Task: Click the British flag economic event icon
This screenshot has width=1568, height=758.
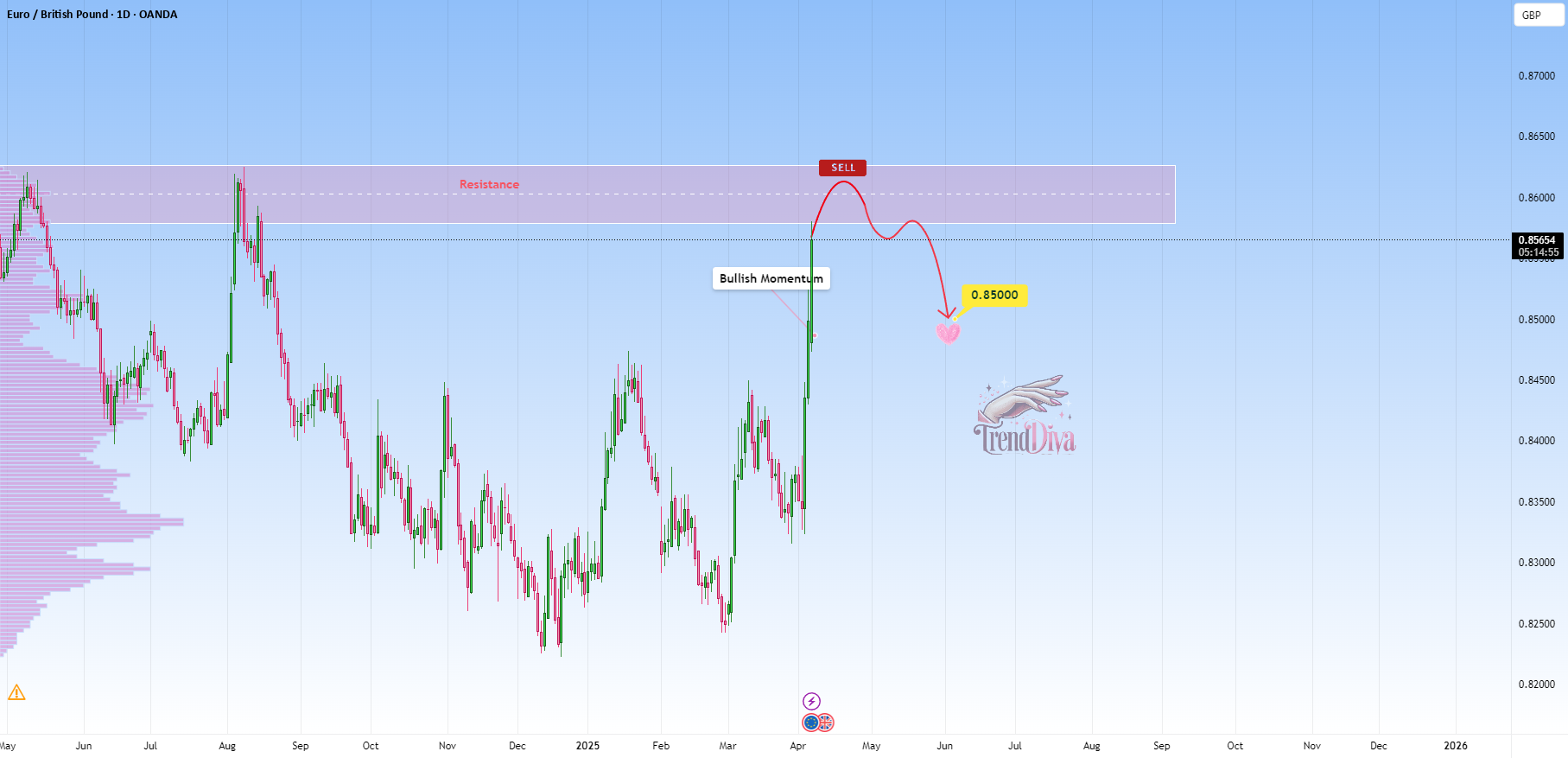Action: point(826,723)
